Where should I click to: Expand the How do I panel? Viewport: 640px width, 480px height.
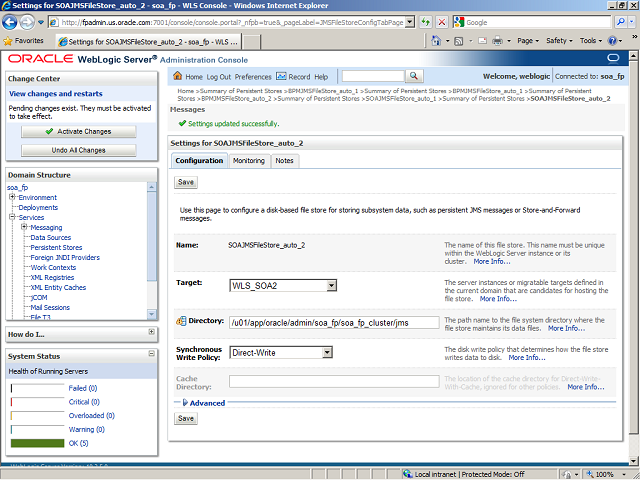click(x=151, y=333)
